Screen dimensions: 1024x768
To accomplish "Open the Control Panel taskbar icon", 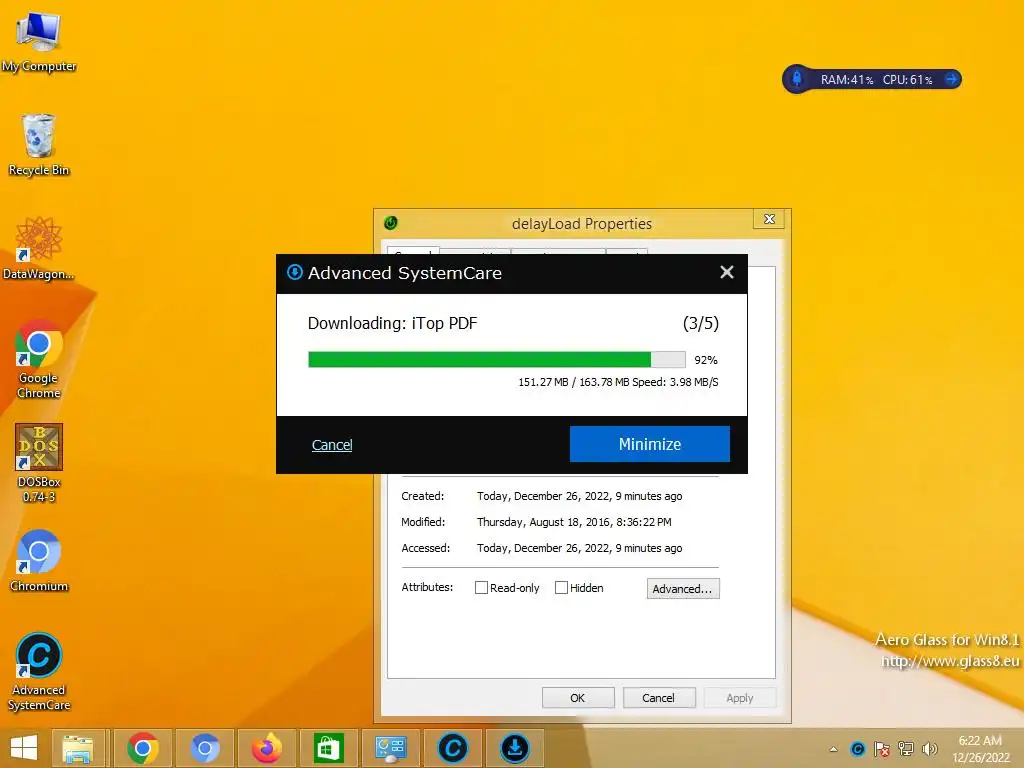I will pos(391,748).
